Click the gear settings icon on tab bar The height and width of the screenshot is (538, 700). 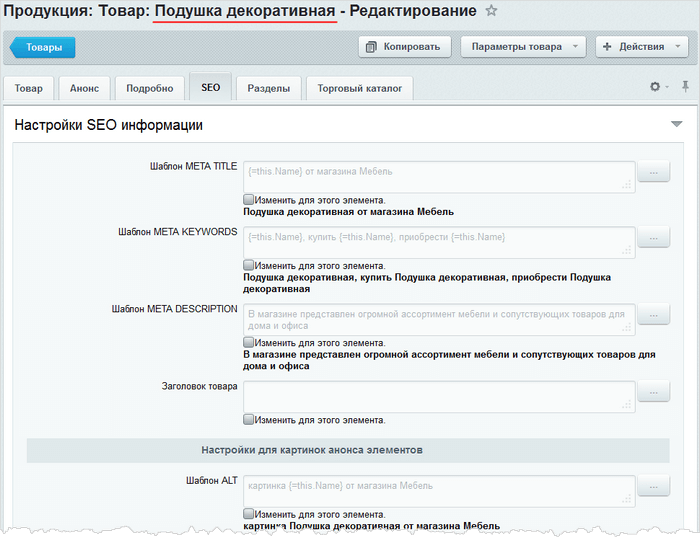(x=656, y=88)
